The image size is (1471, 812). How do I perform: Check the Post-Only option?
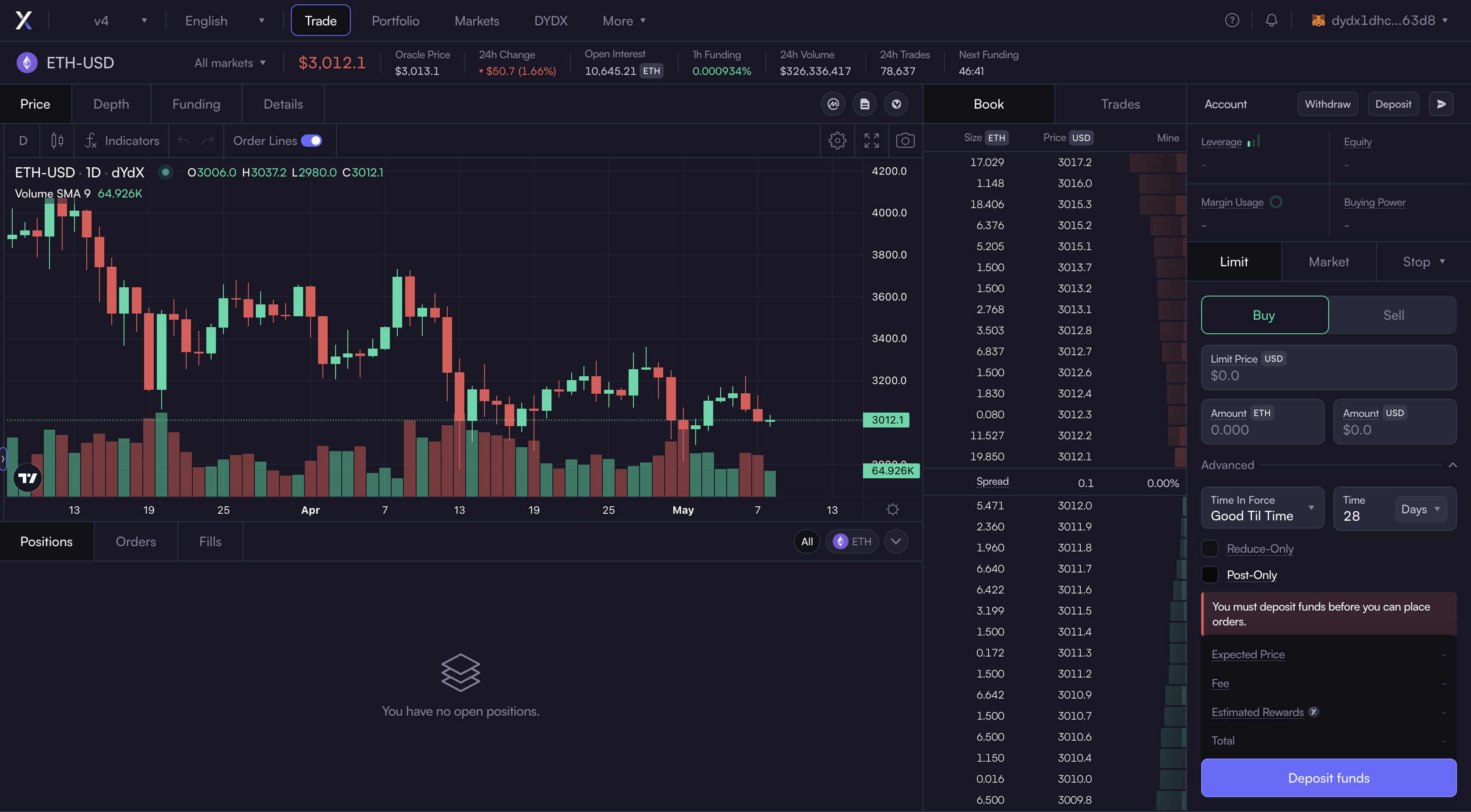pyautogui.click(x=1209, y=575)
